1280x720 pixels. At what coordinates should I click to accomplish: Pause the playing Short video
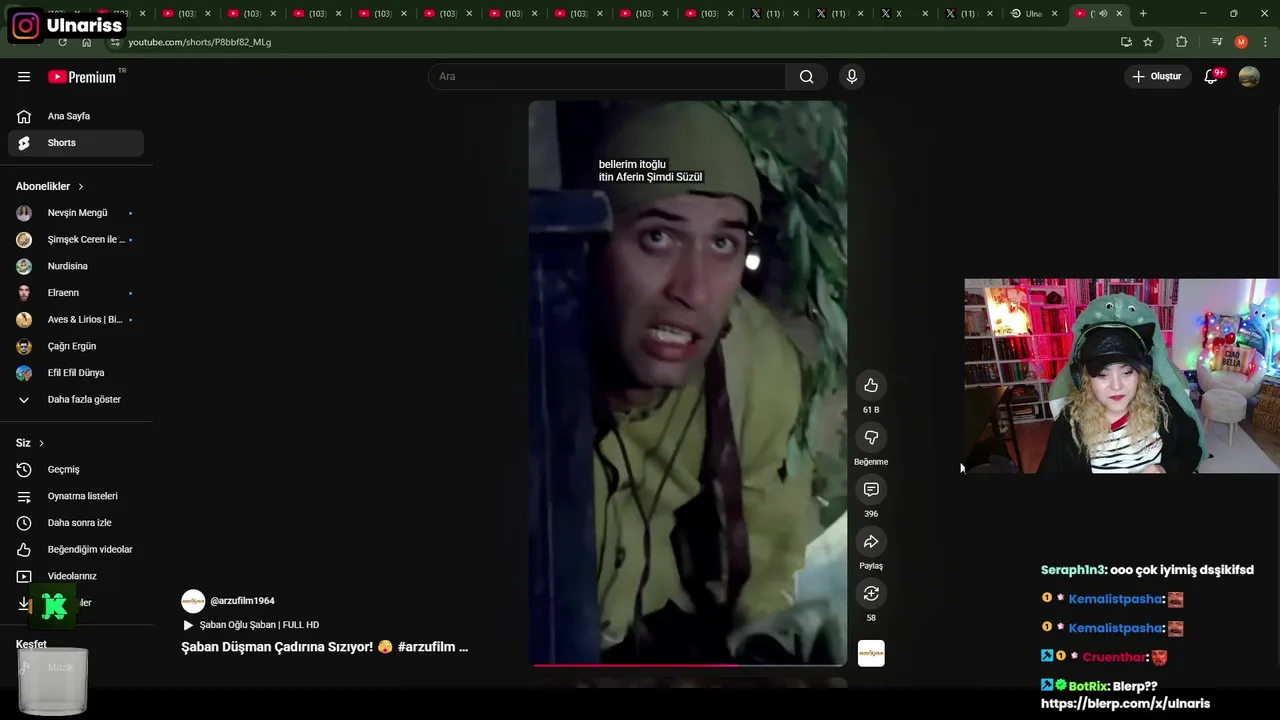(687, 383)
